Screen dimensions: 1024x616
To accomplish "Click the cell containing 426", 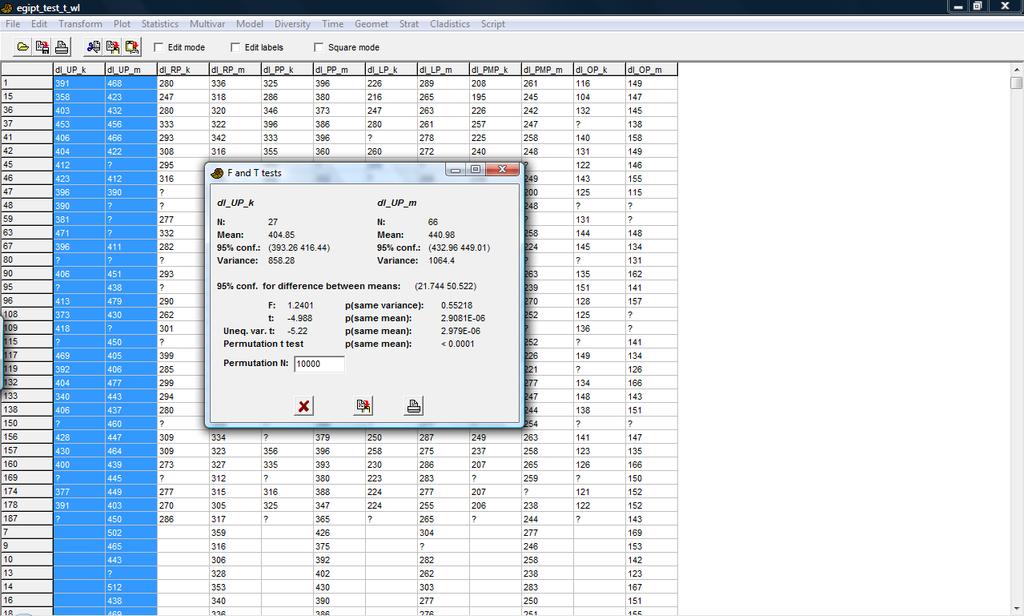I will click(x=340, y=532).
